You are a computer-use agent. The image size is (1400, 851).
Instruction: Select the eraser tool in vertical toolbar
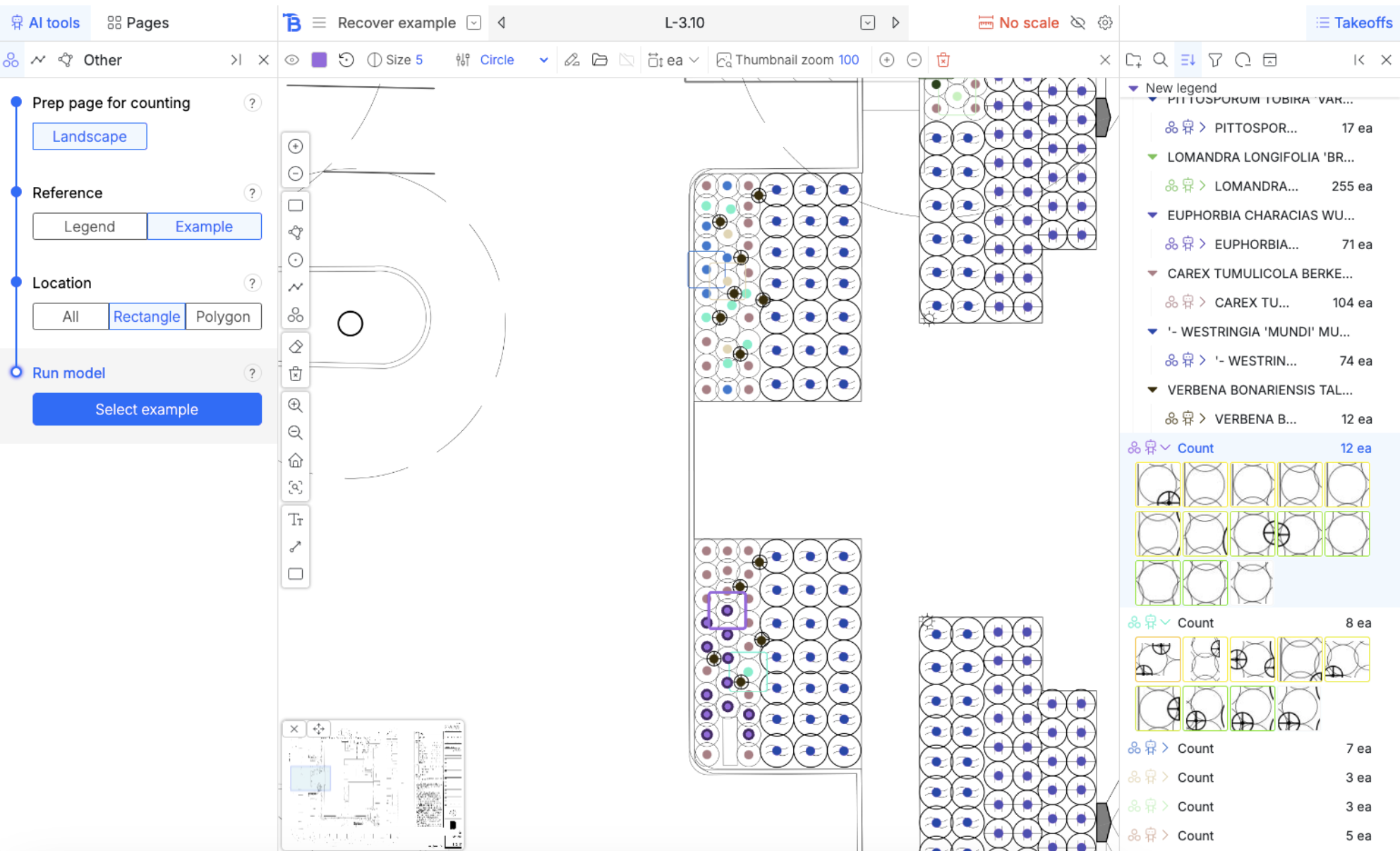click(x=296, y=346)
